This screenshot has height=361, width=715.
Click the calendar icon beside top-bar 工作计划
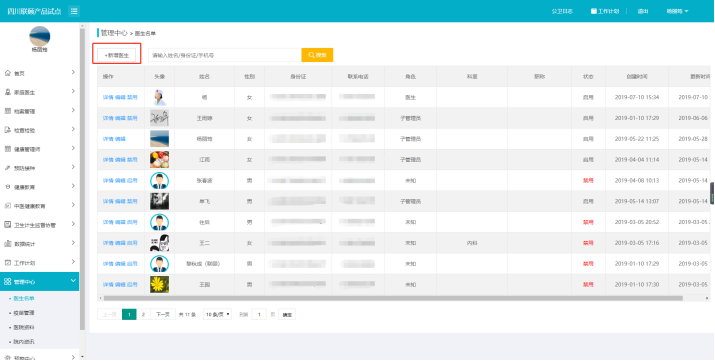(594, 11)
